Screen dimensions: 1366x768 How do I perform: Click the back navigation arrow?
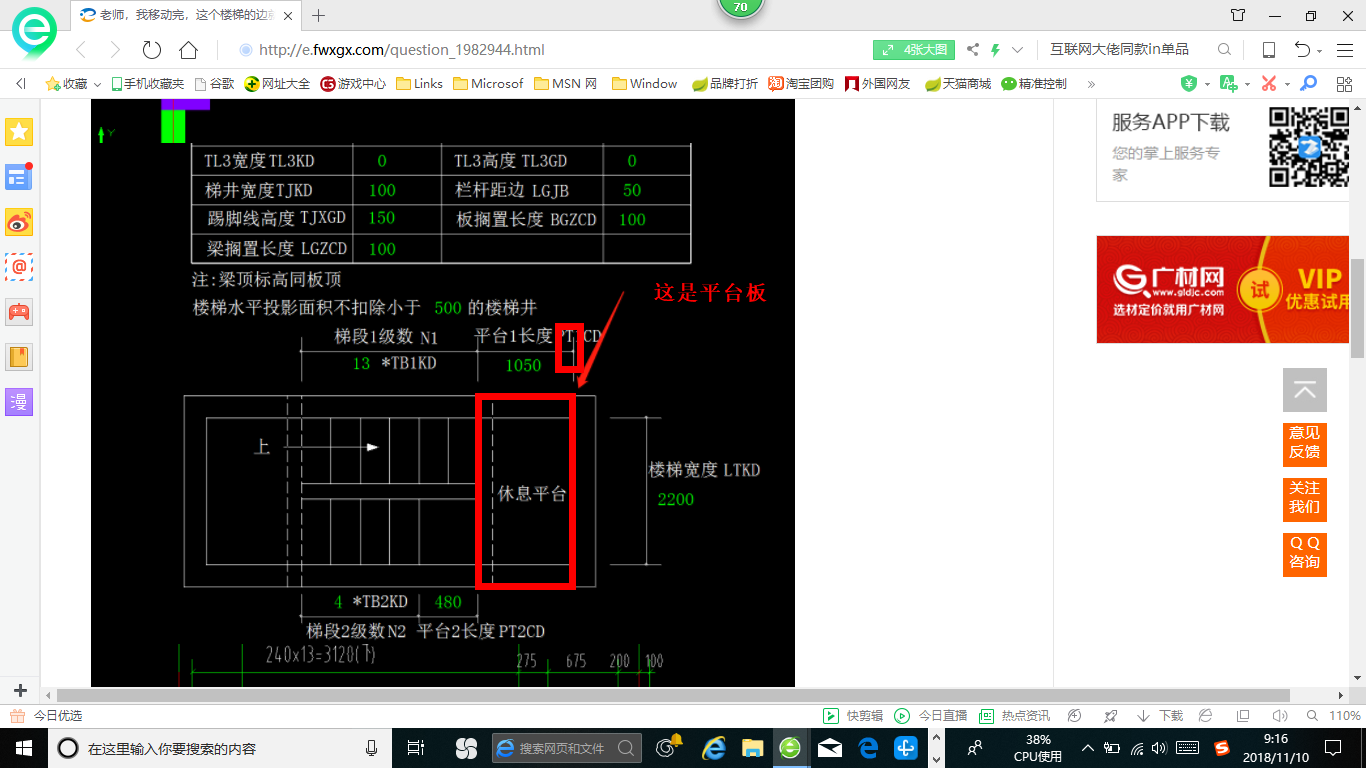[81, 50]
